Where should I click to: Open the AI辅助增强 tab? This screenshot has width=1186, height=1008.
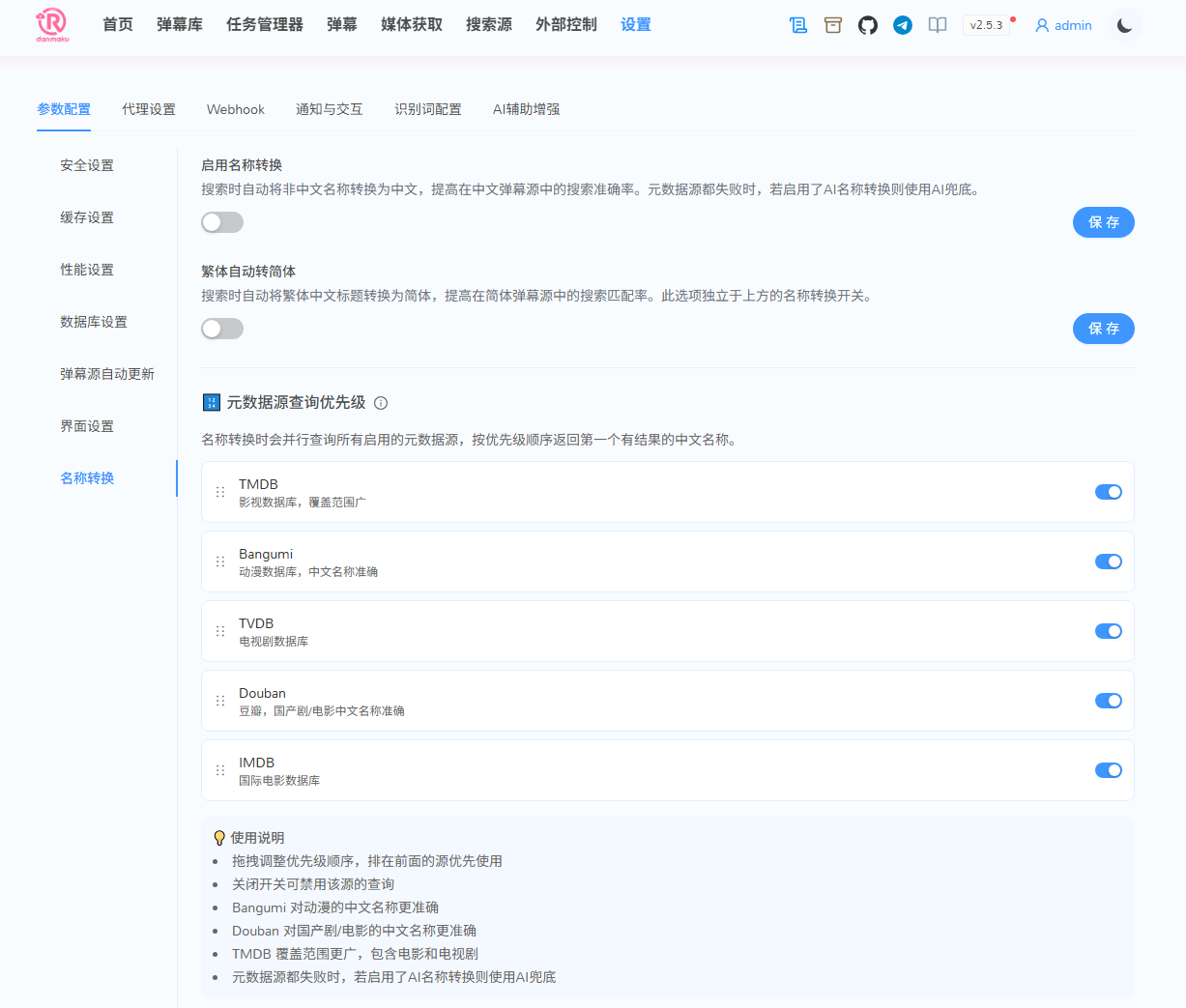click(x=525, y=109)
